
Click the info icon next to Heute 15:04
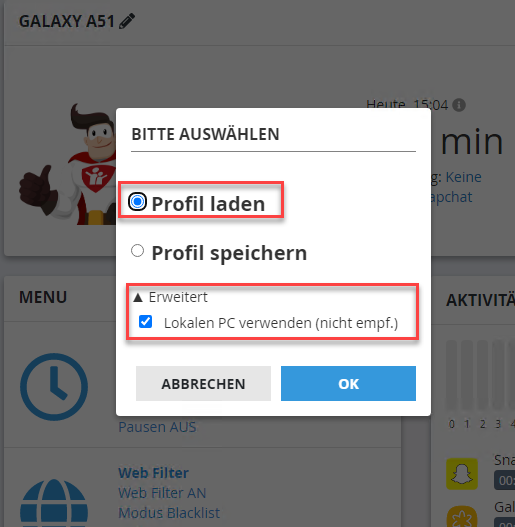459,105
